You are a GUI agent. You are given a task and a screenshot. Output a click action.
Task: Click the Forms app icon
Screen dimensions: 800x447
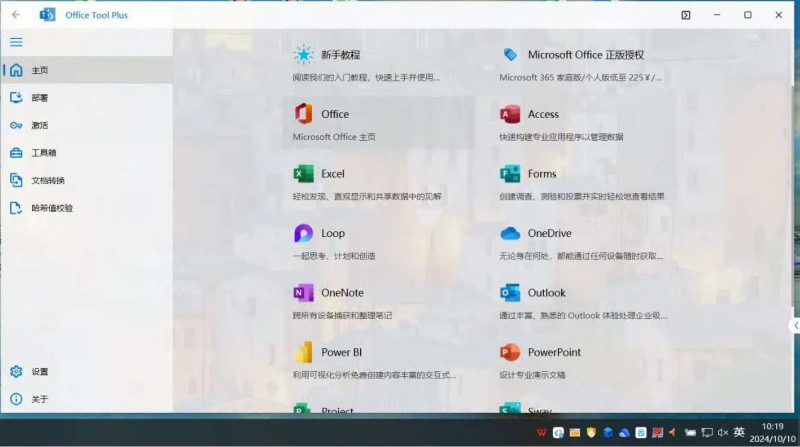(x=510, y=173)
